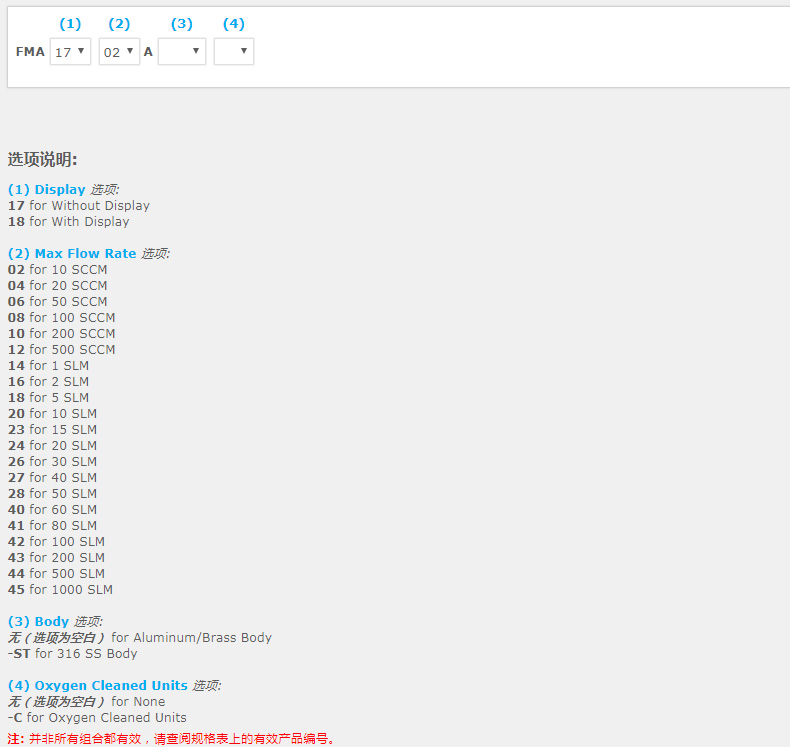Click the FMA prefix label

(x=30, y=52)
